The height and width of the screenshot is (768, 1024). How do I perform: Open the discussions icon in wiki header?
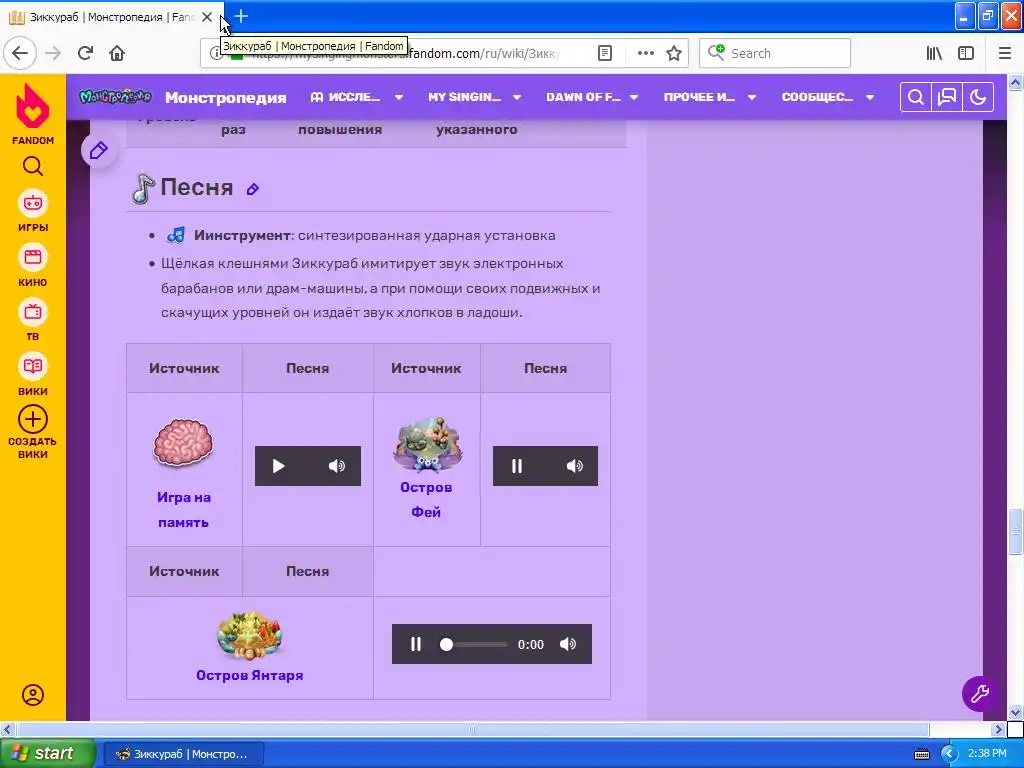pyautogui.click(x=947, y=97)
